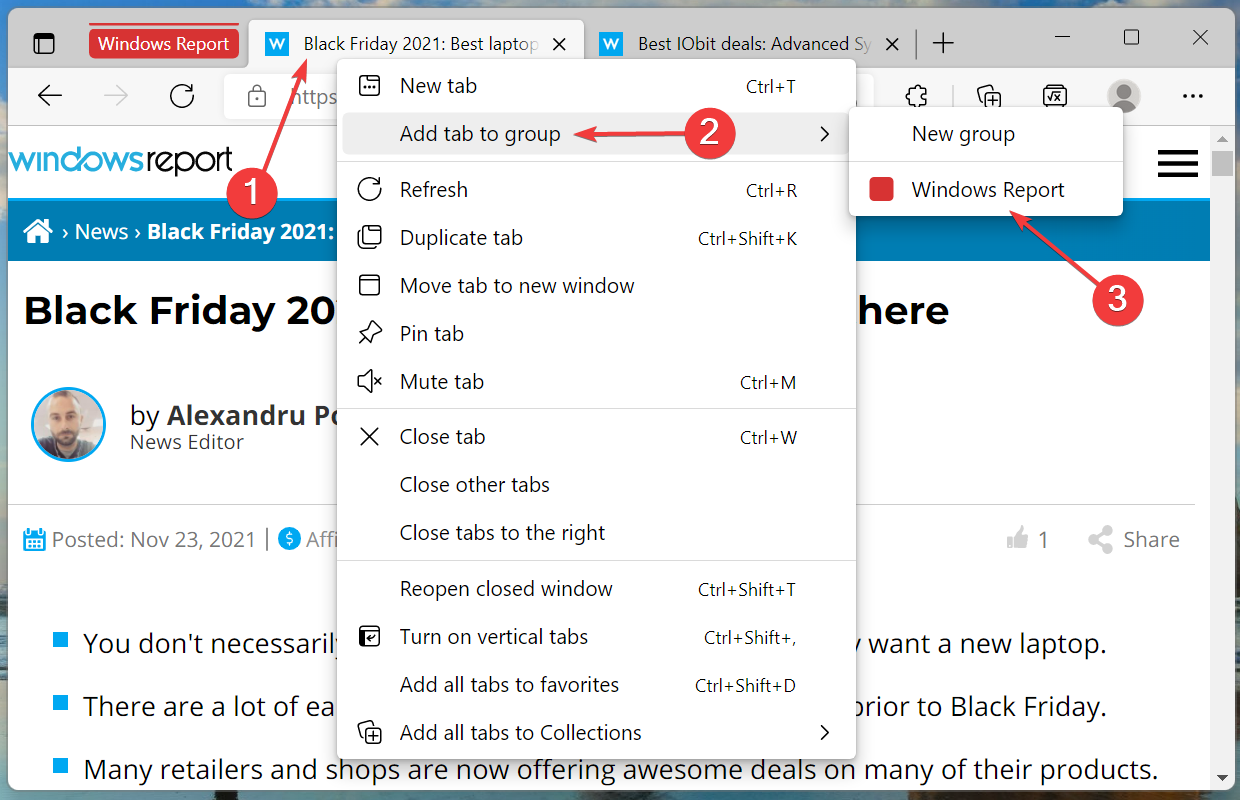Click the Posted: Nov 23, 2021 text
The height and width of the screenshot is (800, 1240).
[154, 540]
